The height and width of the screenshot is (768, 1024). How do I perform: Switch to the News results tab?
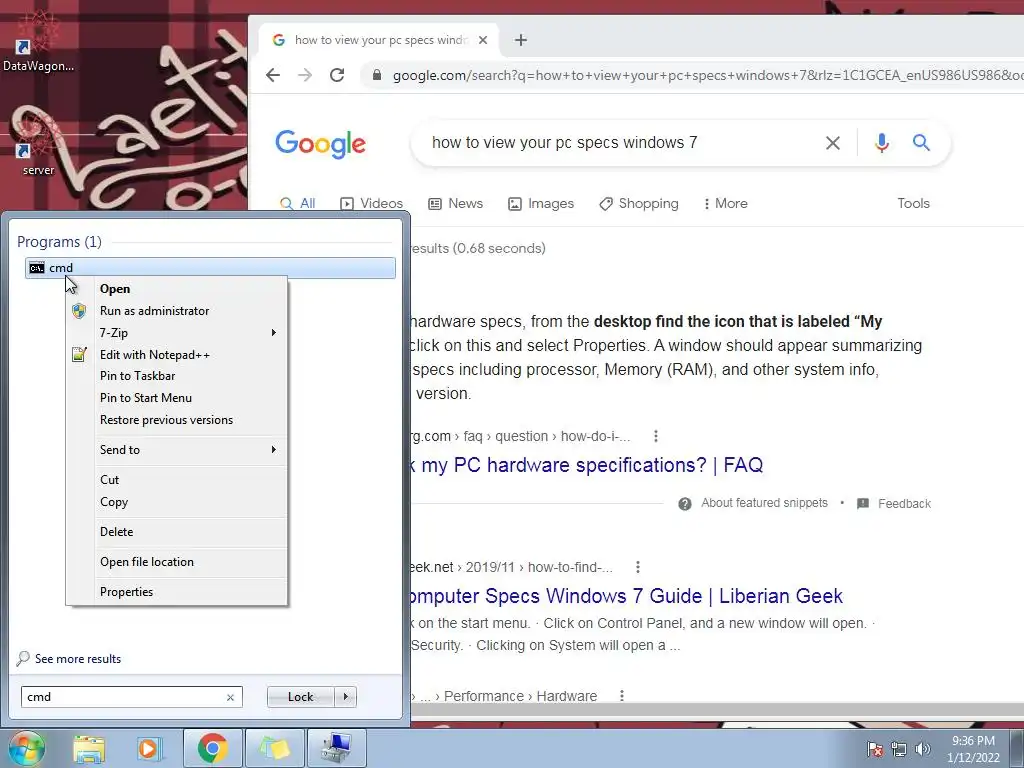(x=455, y=204)
